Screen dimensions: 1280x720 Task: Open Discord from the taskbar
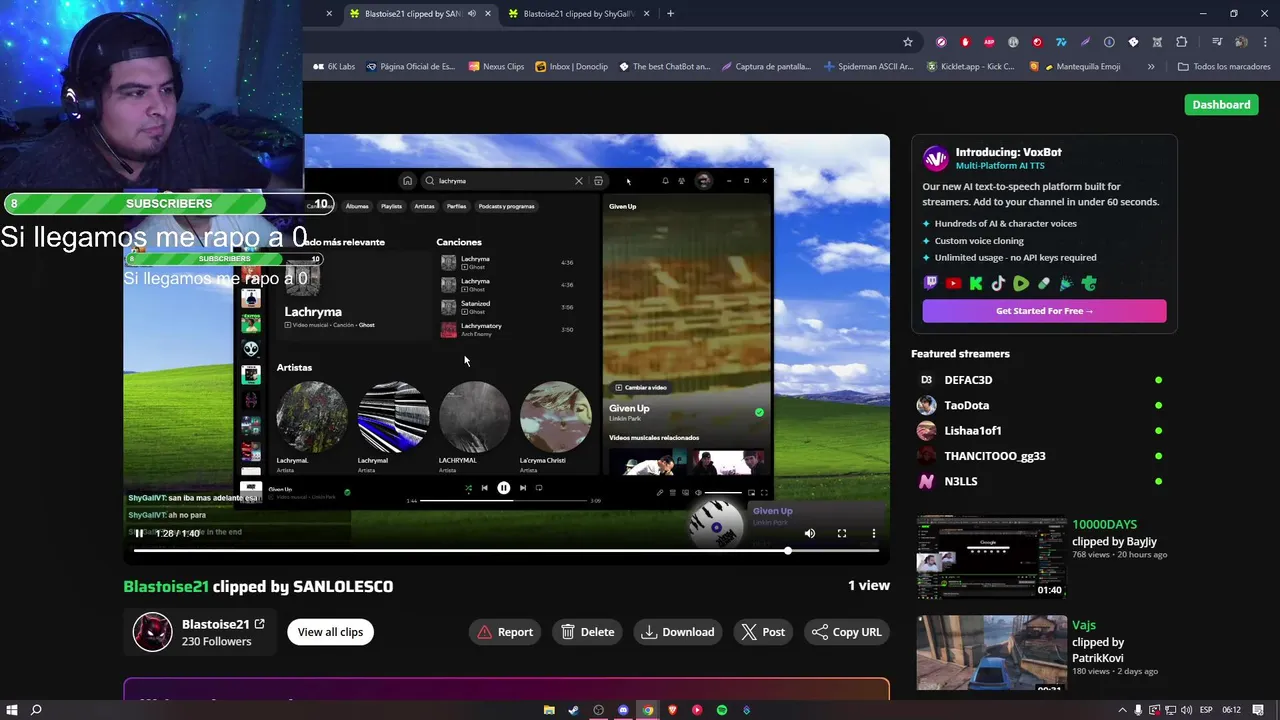[x=623, y=710]
